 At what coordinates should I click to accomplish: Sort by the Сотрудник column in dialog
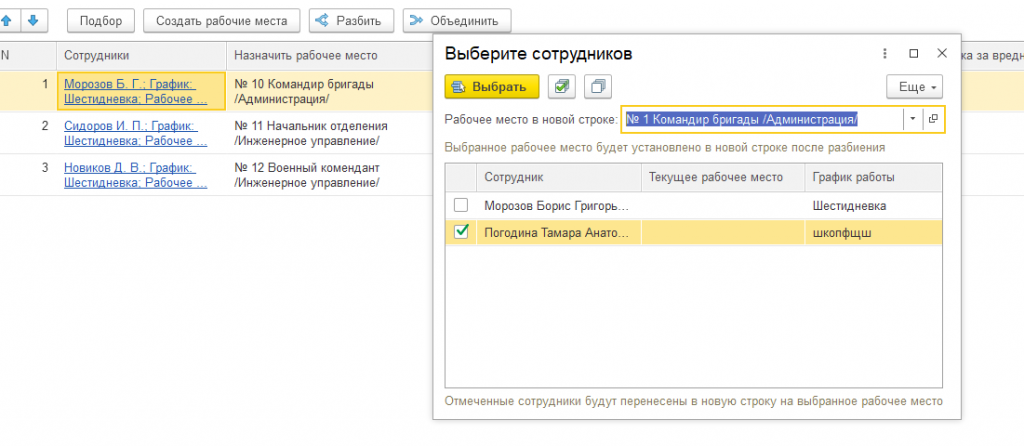pos(559,177)
